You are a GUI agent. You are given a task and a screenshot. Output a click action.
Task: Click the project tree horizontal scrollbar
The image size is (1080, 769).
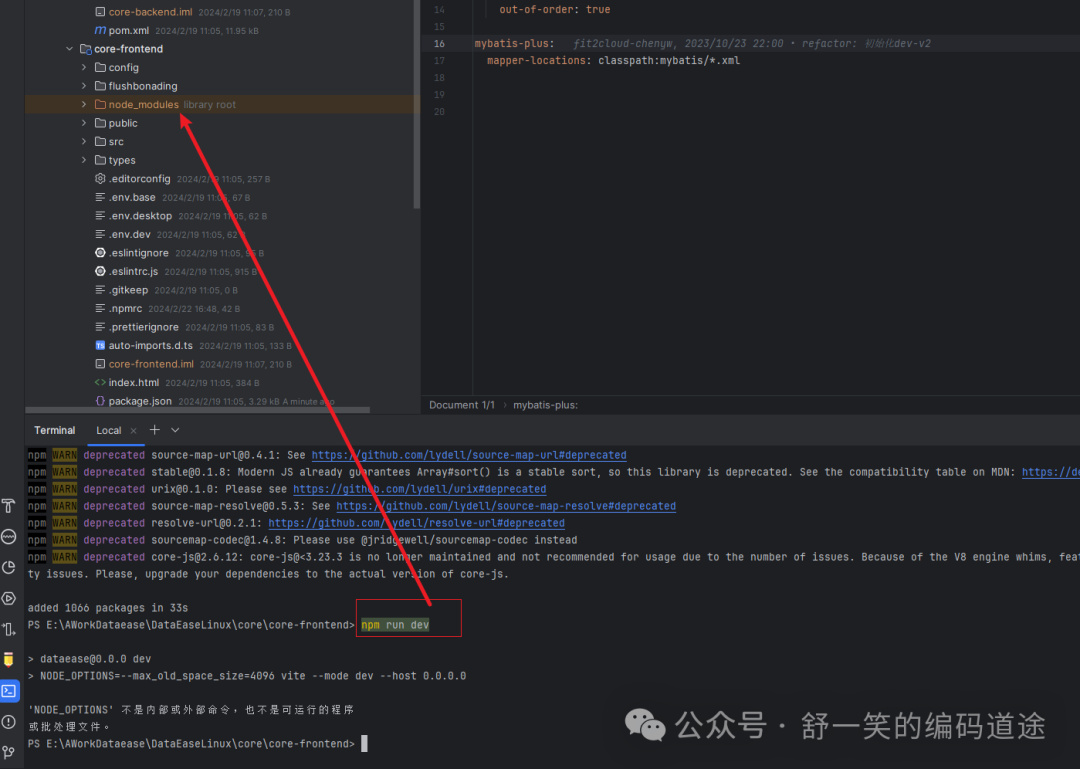tap(198, 410)
